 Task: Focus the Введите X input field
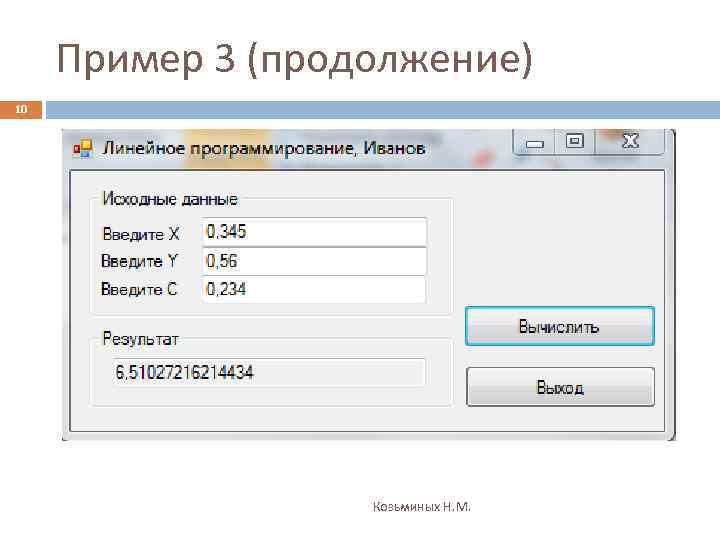tap(314, 232)
